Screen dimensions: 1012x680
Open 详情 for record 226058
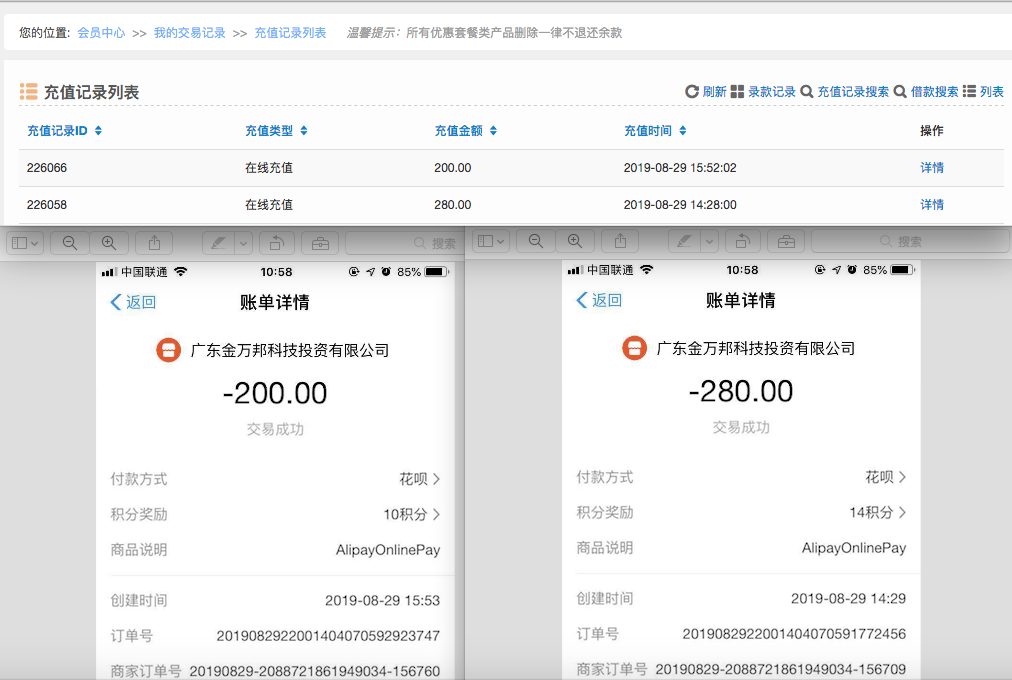click(932, 205)
